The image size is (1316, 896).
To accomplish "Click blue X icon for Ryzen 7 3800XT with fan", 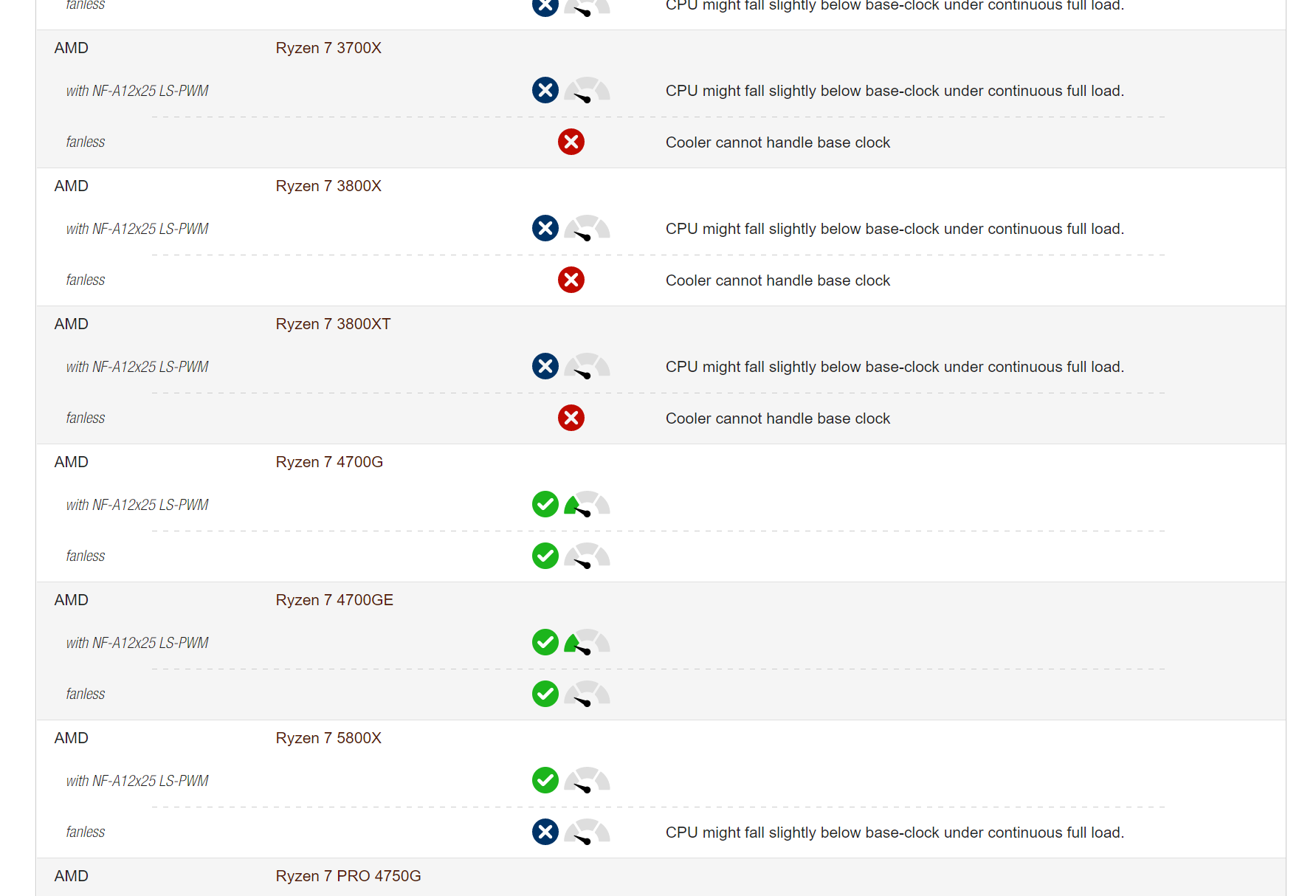I will (x=545, y=366).
